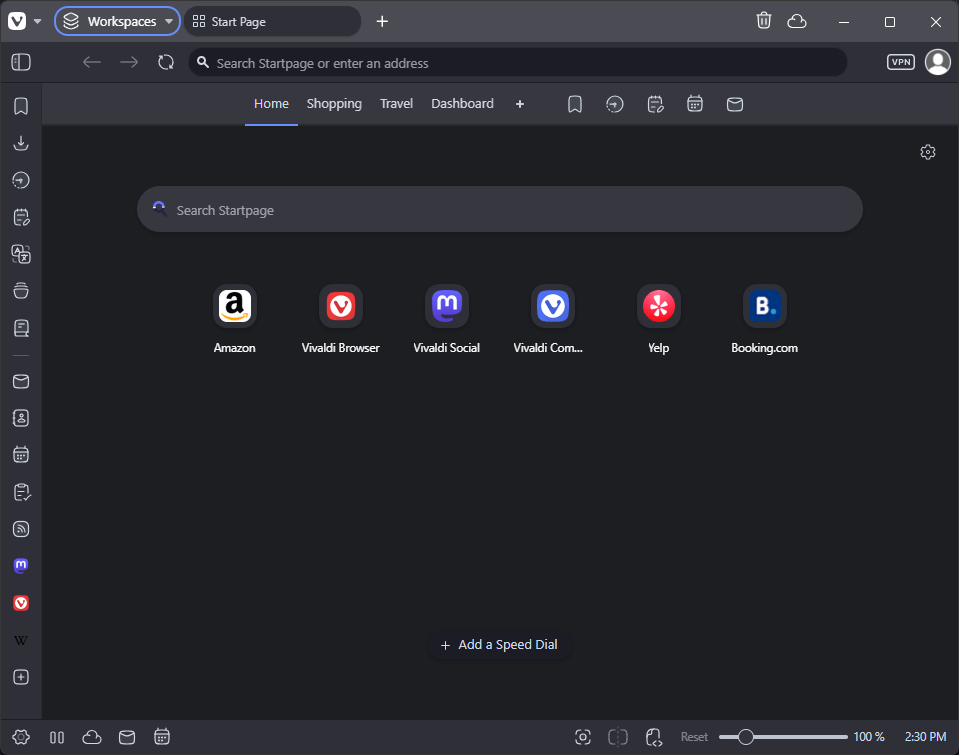
Task: Open Window panel in sidebar
Action: [x=21, y=291]
